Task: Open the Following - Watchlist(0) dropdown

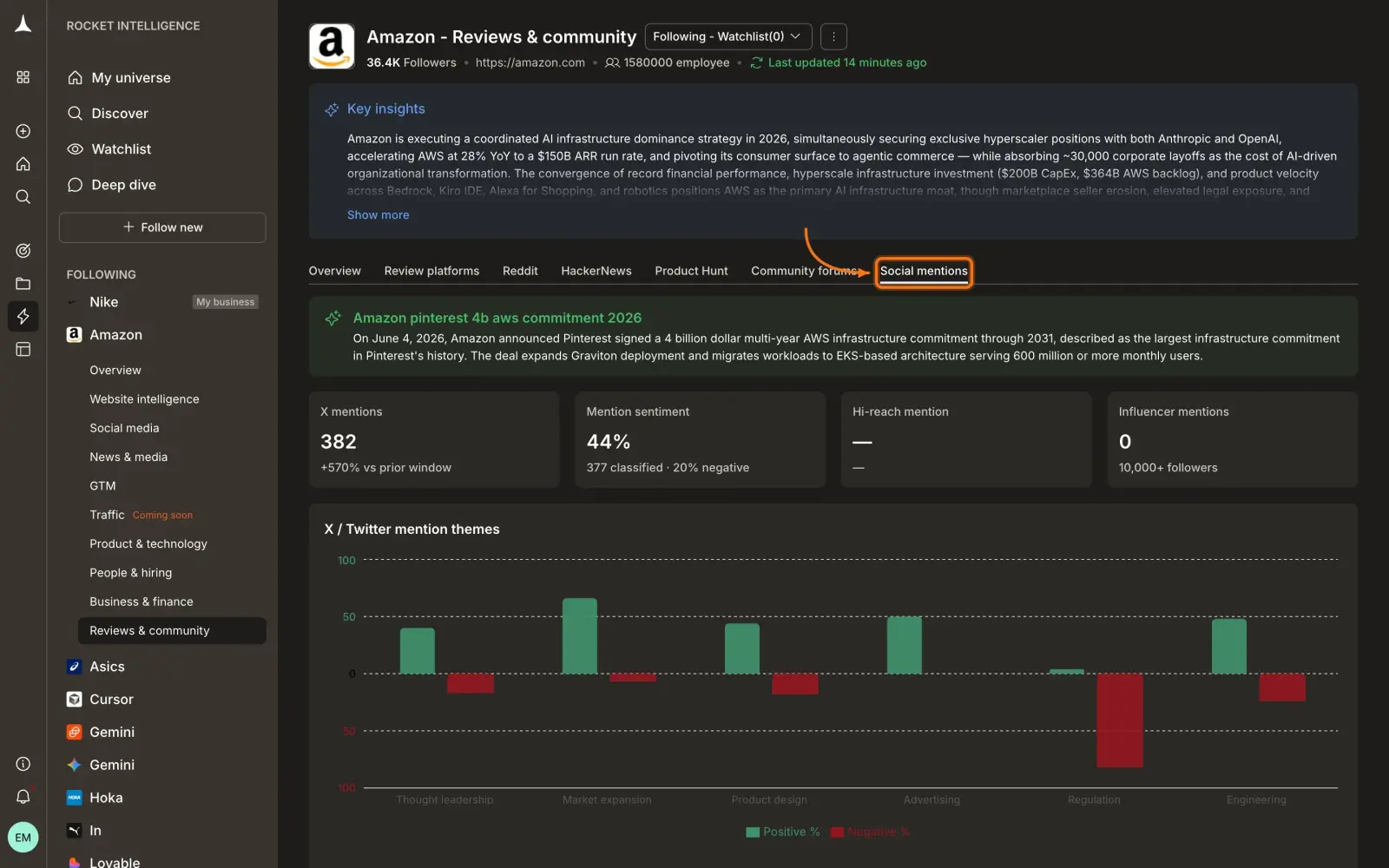Action: point(728,36)
